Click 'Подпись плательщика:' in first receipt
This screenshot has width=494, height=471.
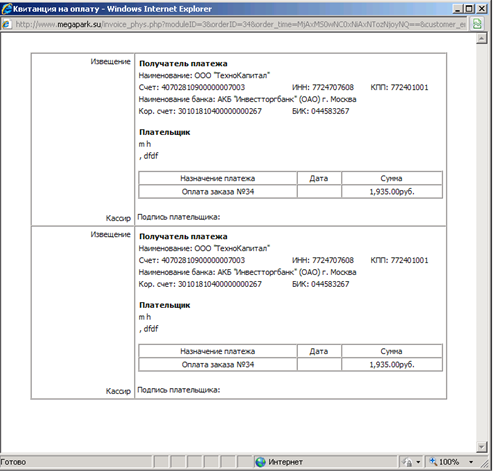tap(179, 217)
